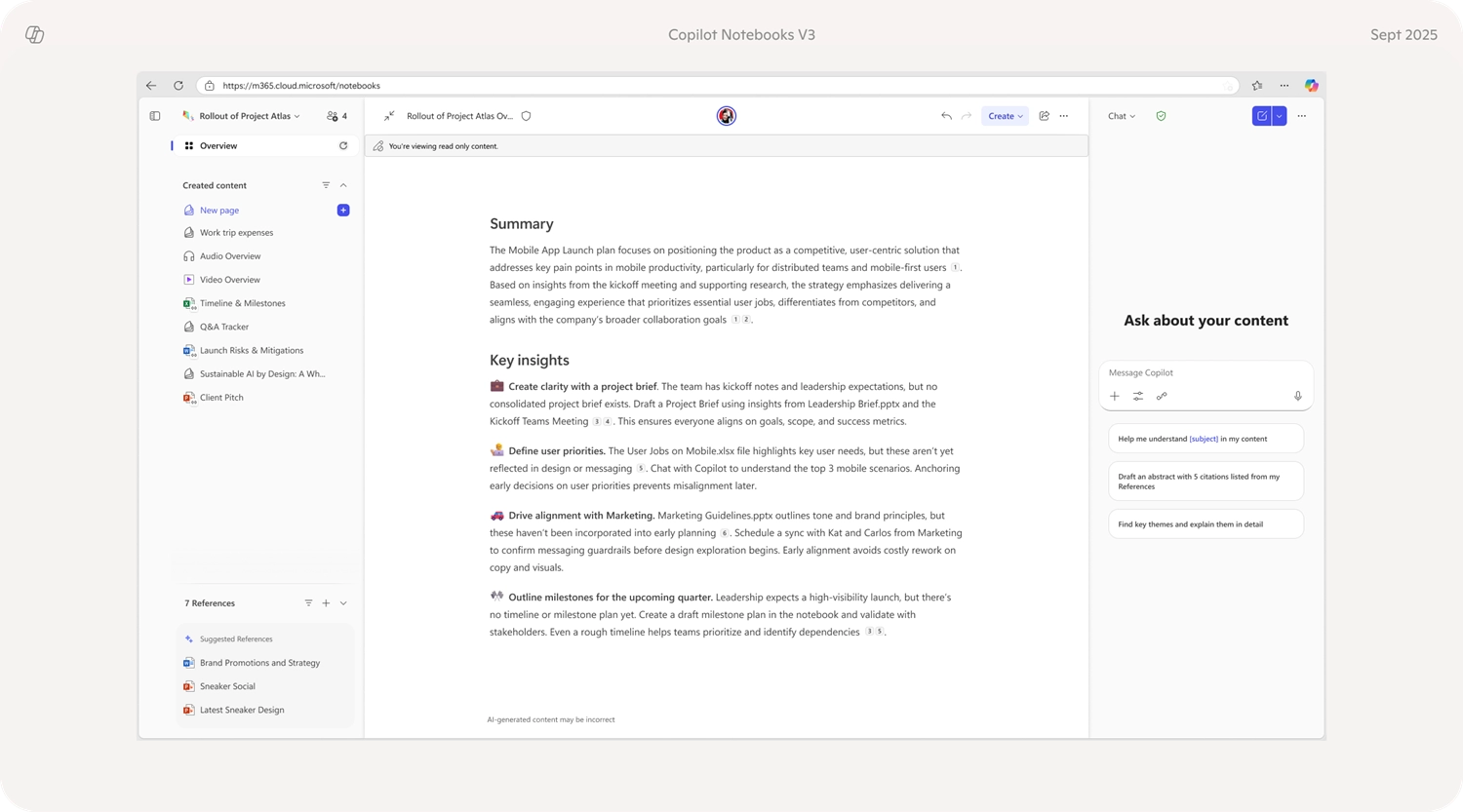Toggle the sidebar visibility button top left
This screenshot has height=812, width=1463.
point(155,115)
